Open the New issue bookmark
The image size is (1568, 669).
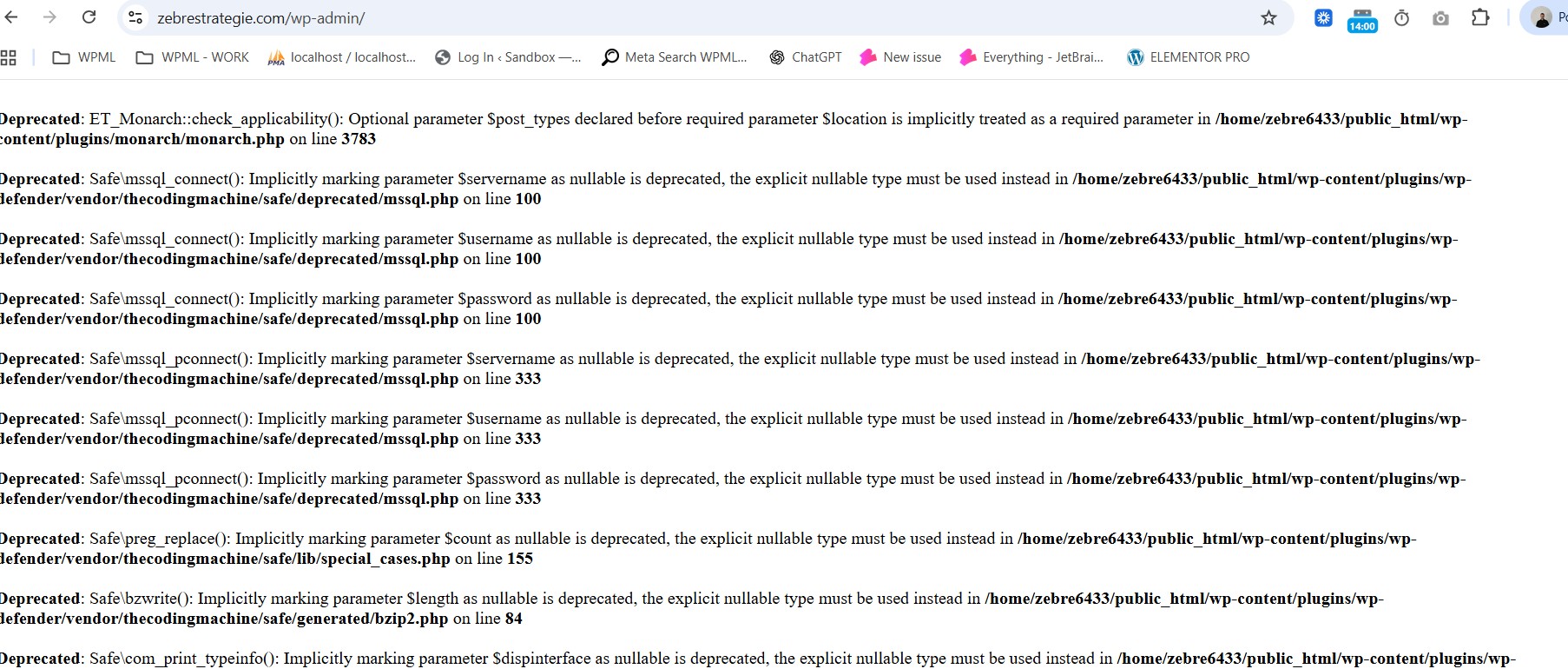pyautogui.click(x=900, y=57)
